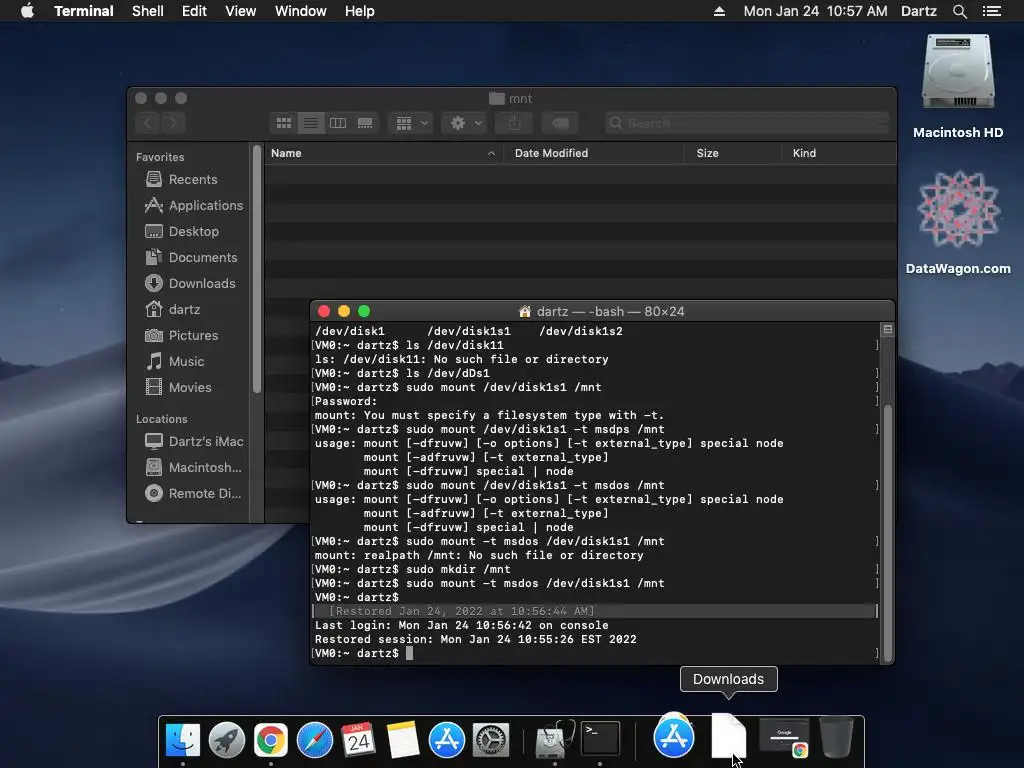This screenshot has height=768, width=1024.
Task: Sort Finder list by Kind column
Action: (x=839, y=153)
